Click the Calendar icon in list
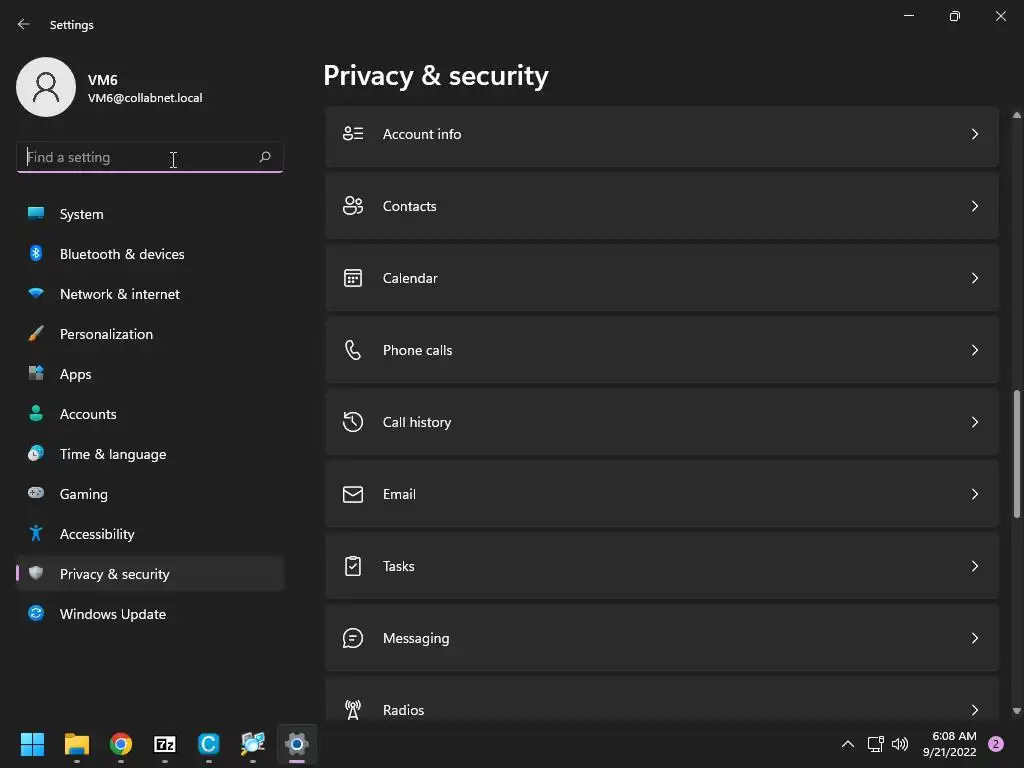Image resolution: width=1024 pixels, height=768 pixels. (x=353, y=278)
